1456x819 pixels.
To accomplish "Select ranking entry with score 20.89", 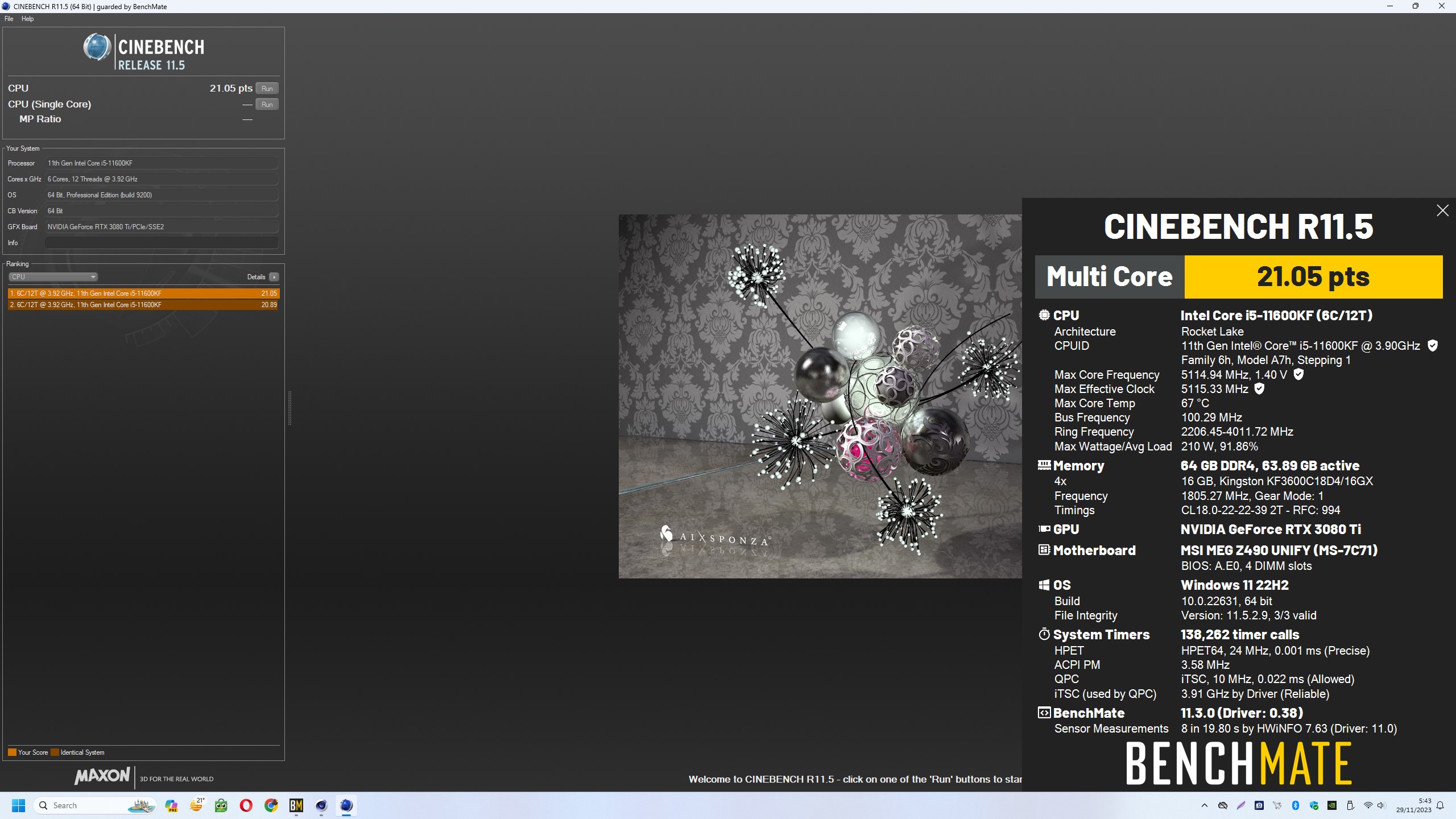I will point(143,305).
